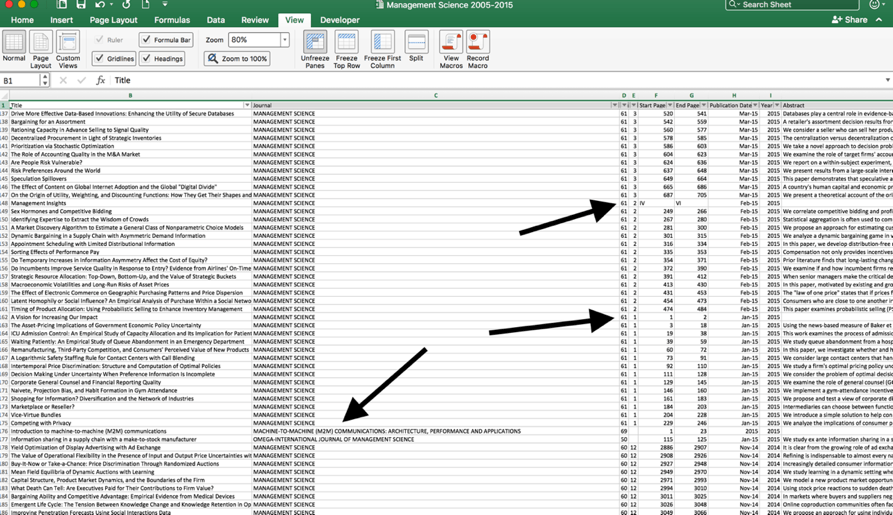Select cell 'Vice-Virtue Bundles'
This screenshot has width=893, height=515.
click(x=130, y=415)
